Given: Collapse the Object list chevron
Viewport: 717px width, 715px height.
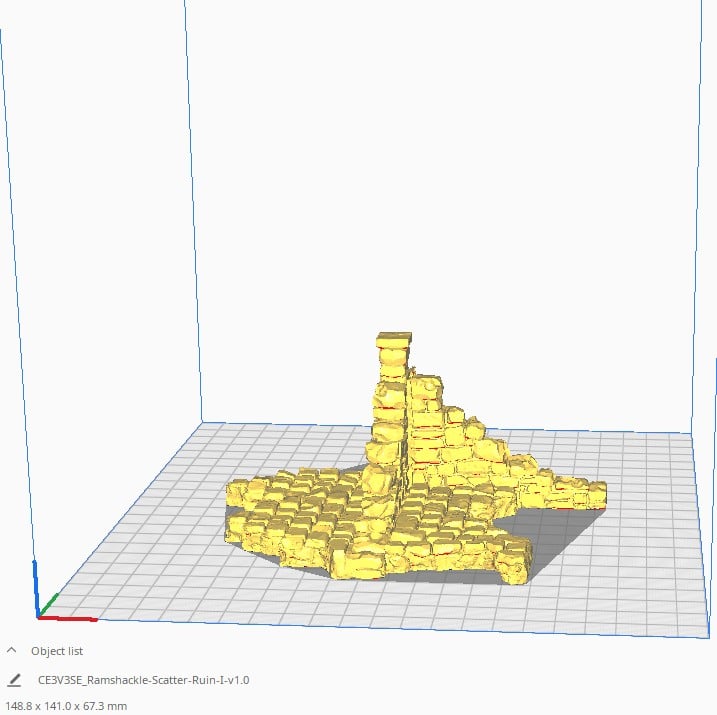Looking at the screenshot, I should tap(13, 650).
